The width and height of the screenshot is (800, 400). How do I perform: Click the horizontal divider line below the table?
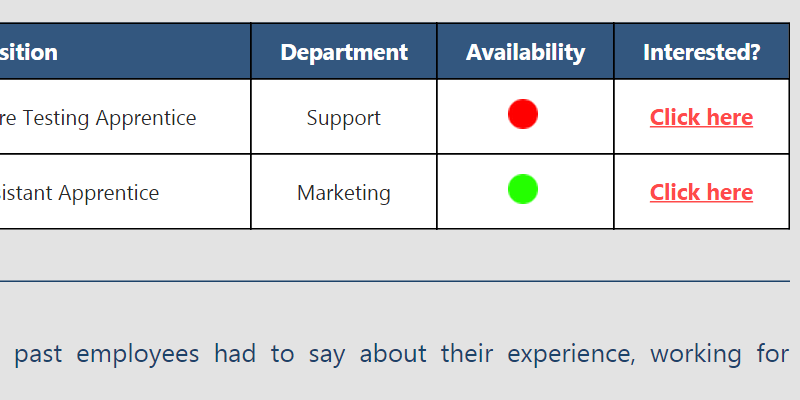tap(400, 281)
